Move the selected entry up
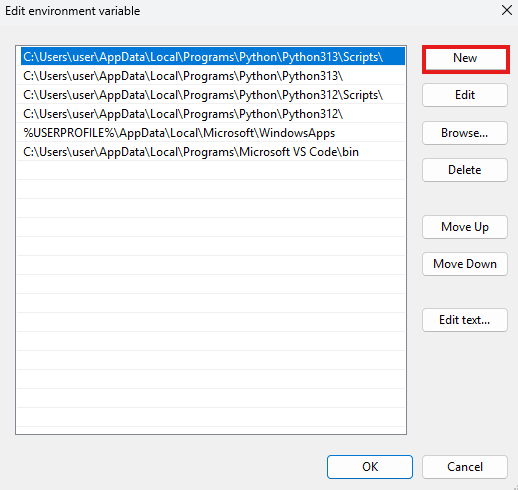This screenshot has height=490, width=518. (465, 227)
